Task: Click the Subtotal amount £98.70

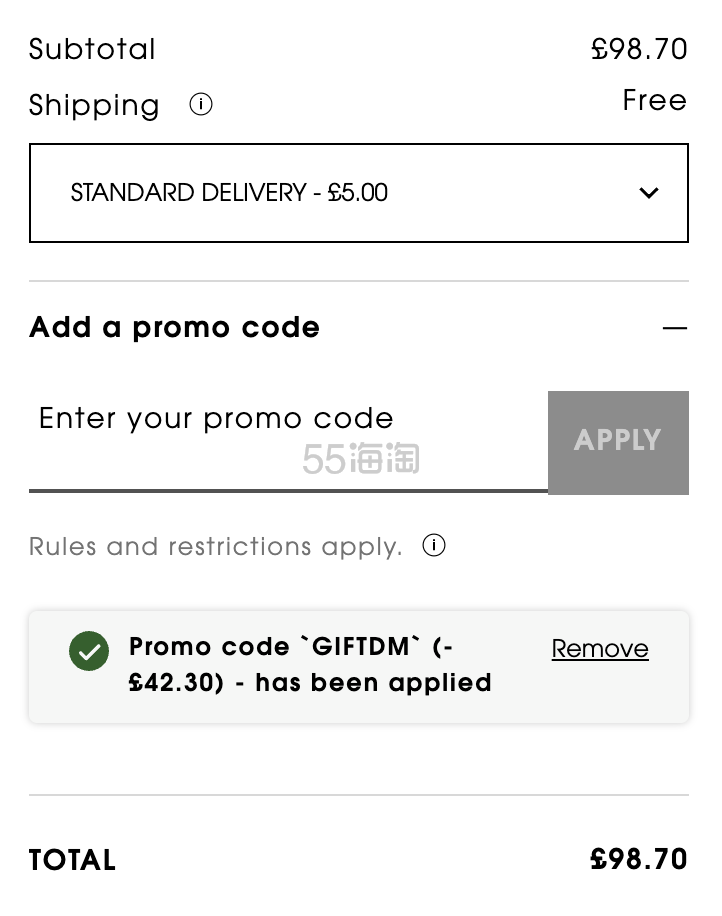Action: (639, 49)
